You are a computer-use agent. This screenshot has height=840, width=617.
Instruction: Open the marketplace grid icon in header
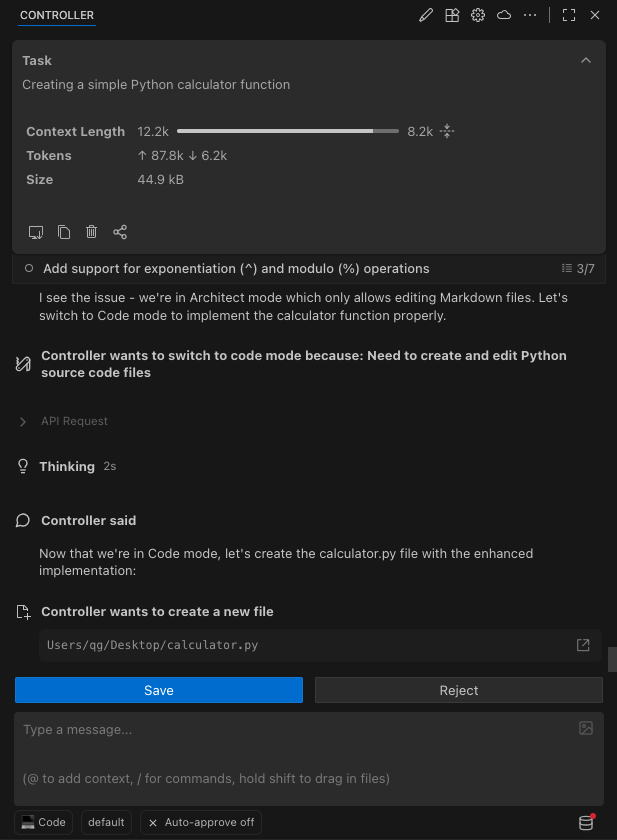tap(452, 15)
